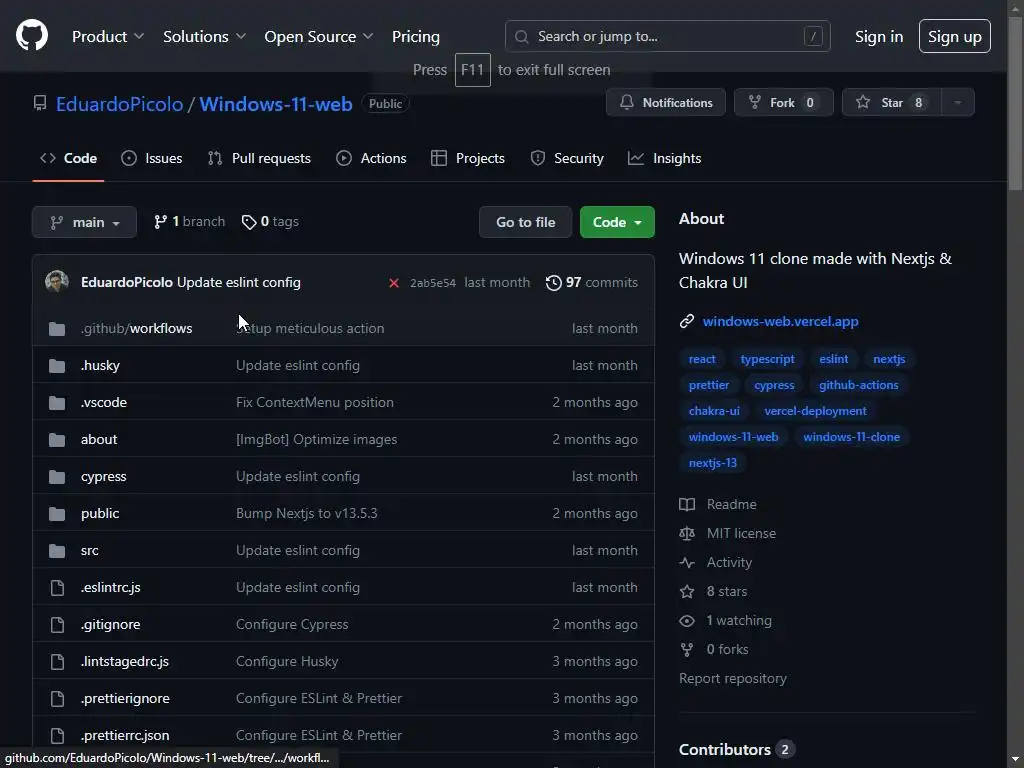Open the green Code dropdown button
The image size is (1024, 768).
coord(617,222)
